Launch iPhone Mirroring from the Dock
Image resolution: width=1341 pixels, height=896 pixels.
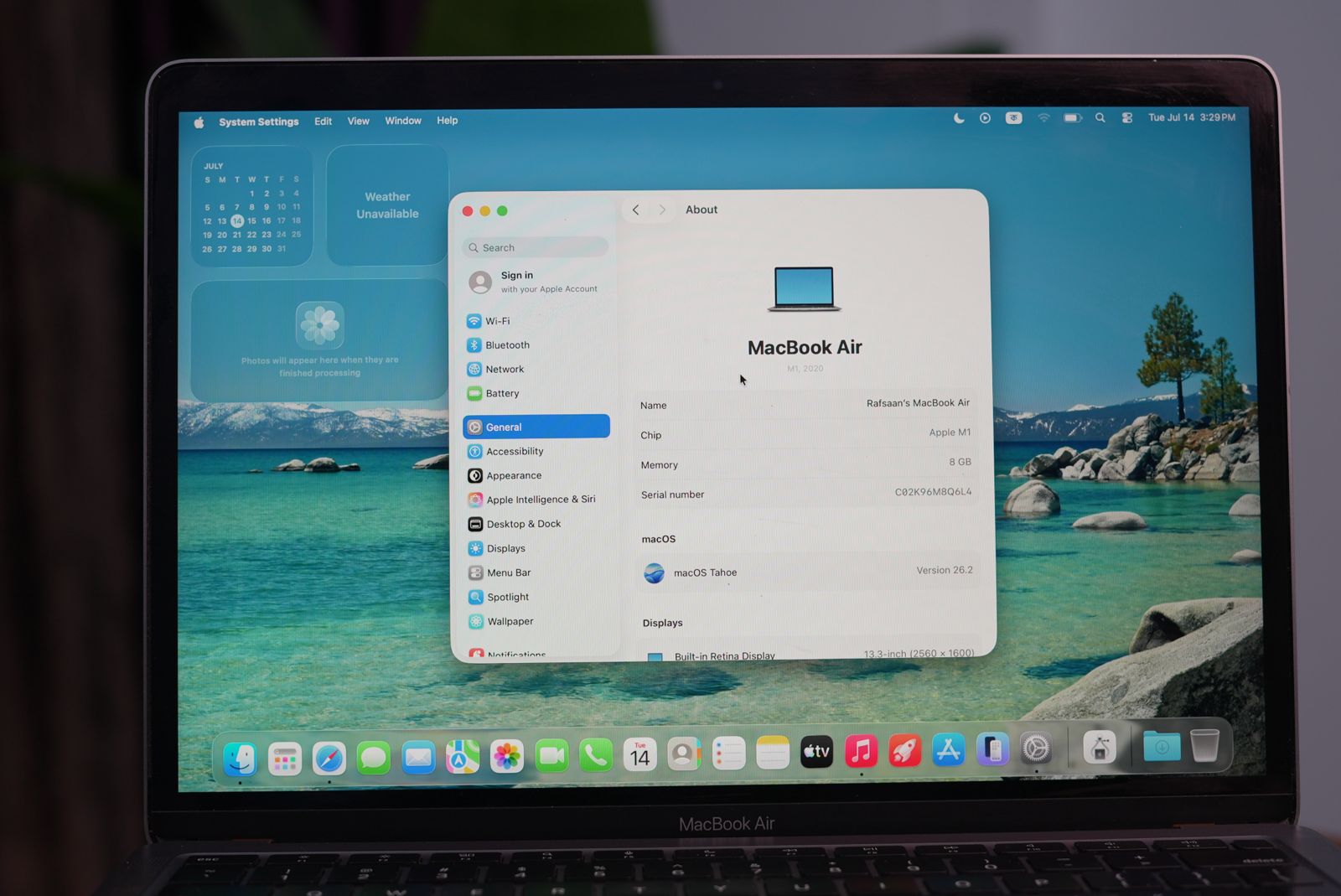pyautogui.click(x=993, y=748)
